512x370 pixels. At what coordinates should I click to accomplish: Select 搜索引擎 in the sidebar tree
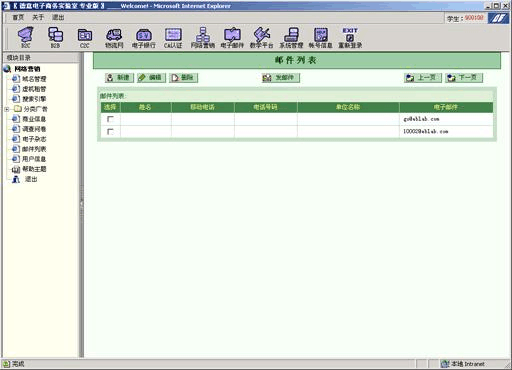pyautogui.click(x=34, y=99)
